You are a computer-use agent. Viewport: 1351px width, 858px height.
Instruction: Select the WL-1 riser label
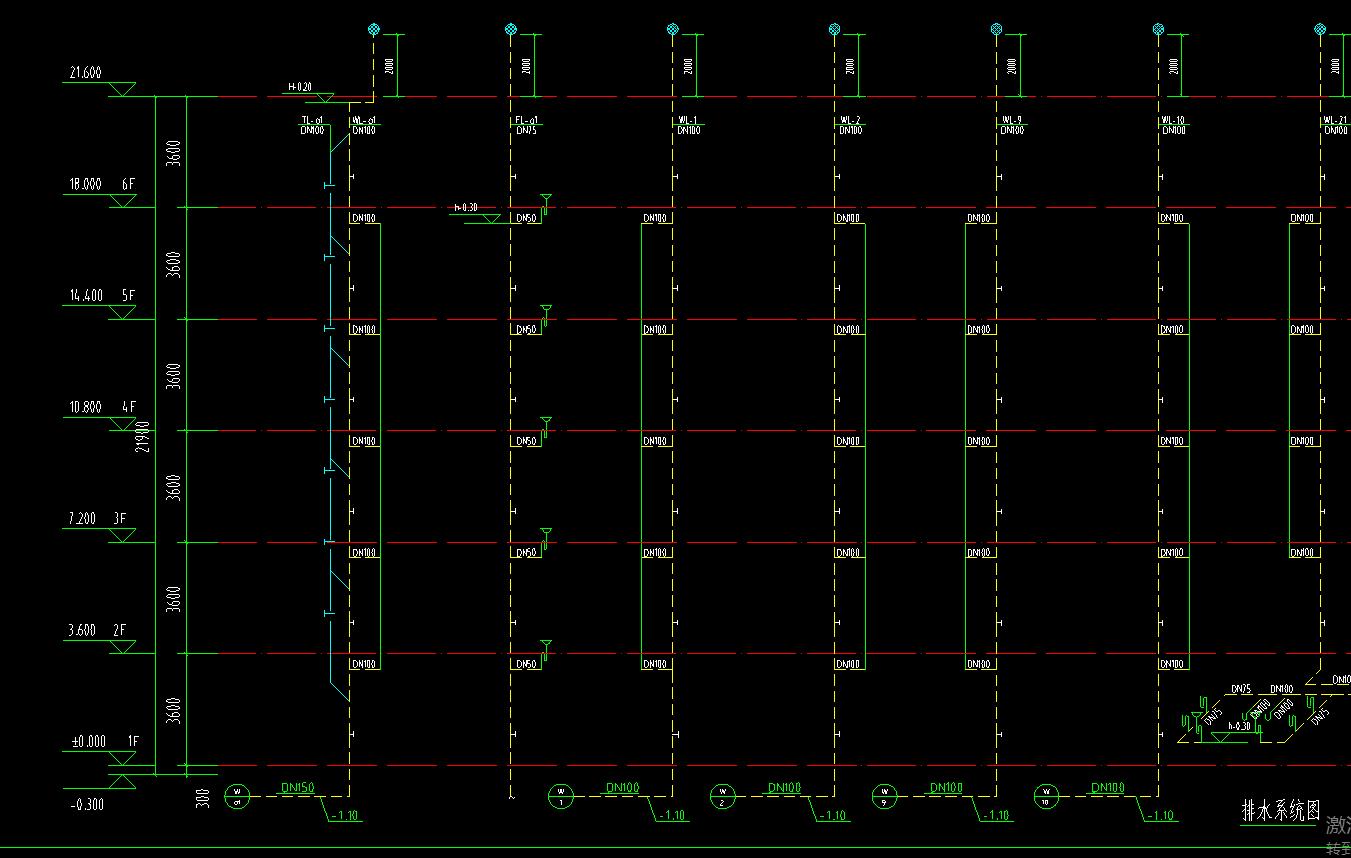tap(687, 121)
